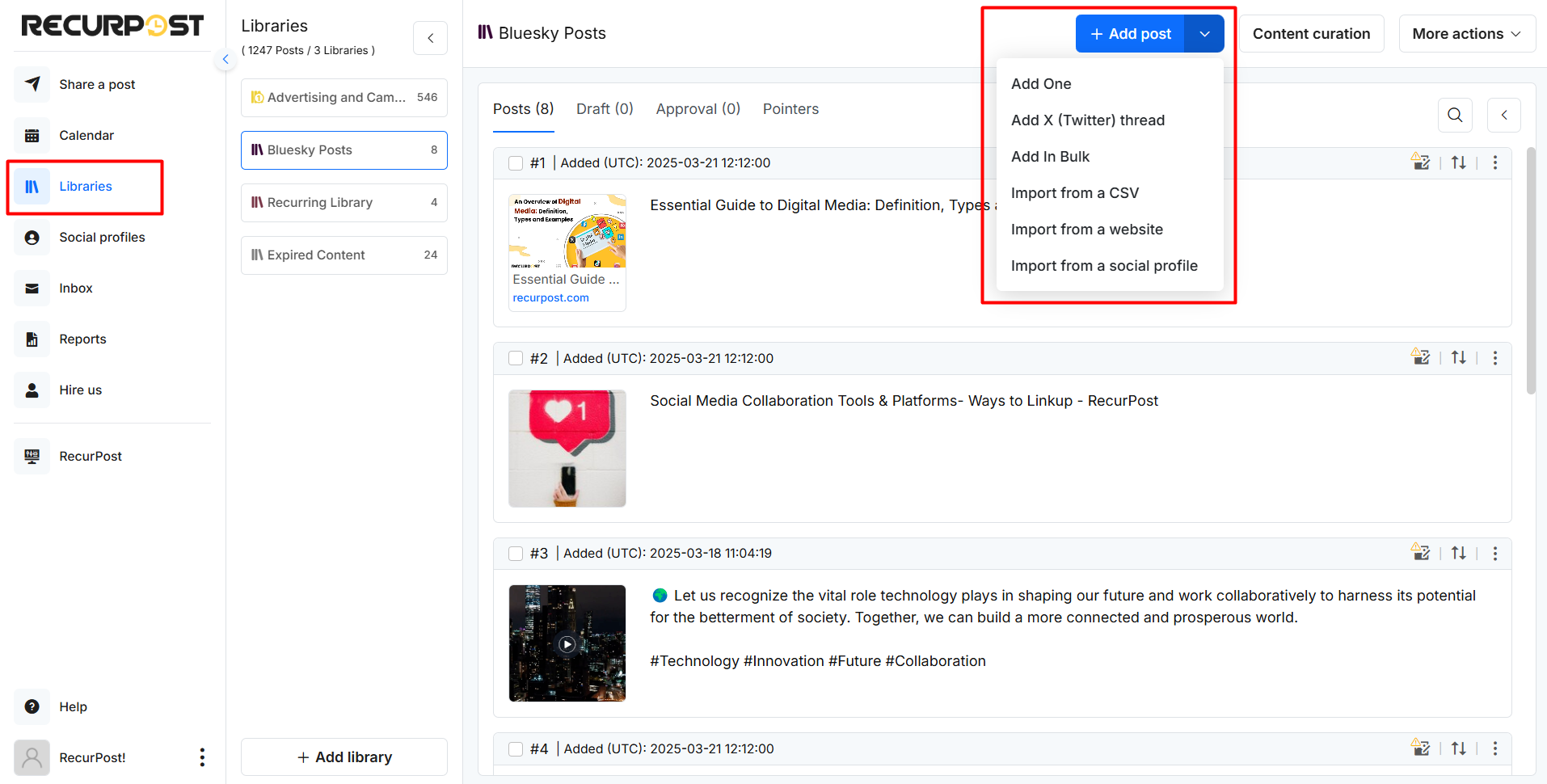Open three-dot menu on post #4

click(1495, 748)
